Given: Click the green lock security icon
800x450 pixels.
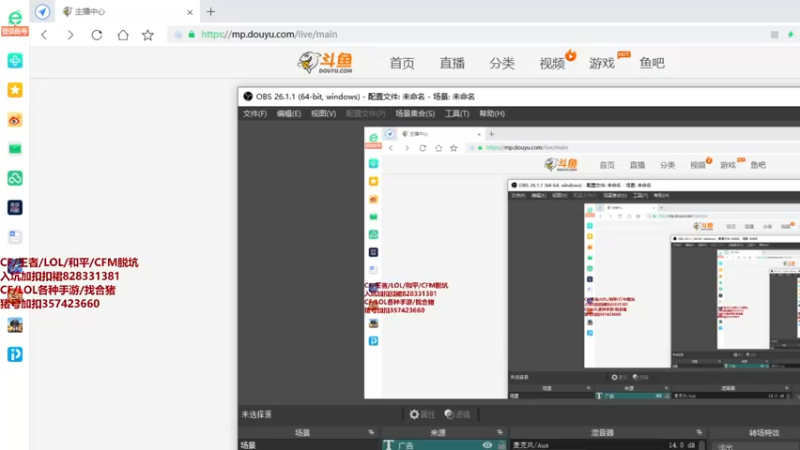Looking at the screenshot, I should click(x=192, y=35).
